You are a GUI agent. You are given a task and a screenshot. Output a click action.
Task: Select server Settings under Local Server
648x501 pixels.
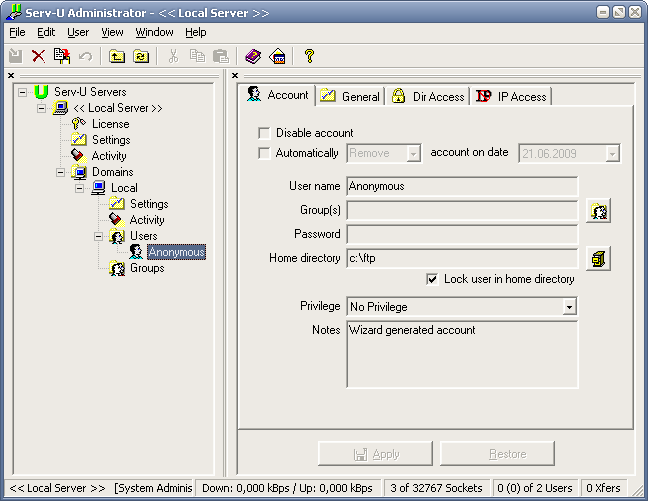(x=111, y=140)
